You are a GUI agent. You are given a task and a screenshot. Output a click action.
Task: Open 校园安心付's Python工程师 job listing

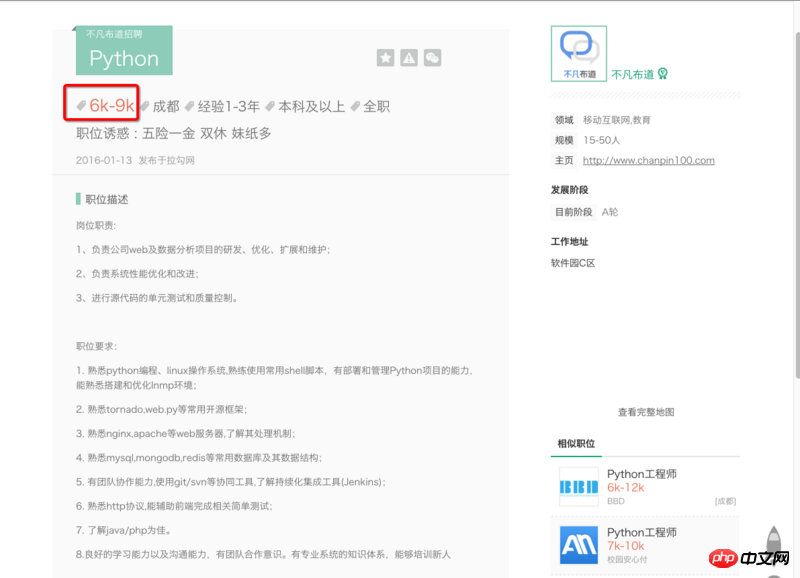tap(641, 532)
